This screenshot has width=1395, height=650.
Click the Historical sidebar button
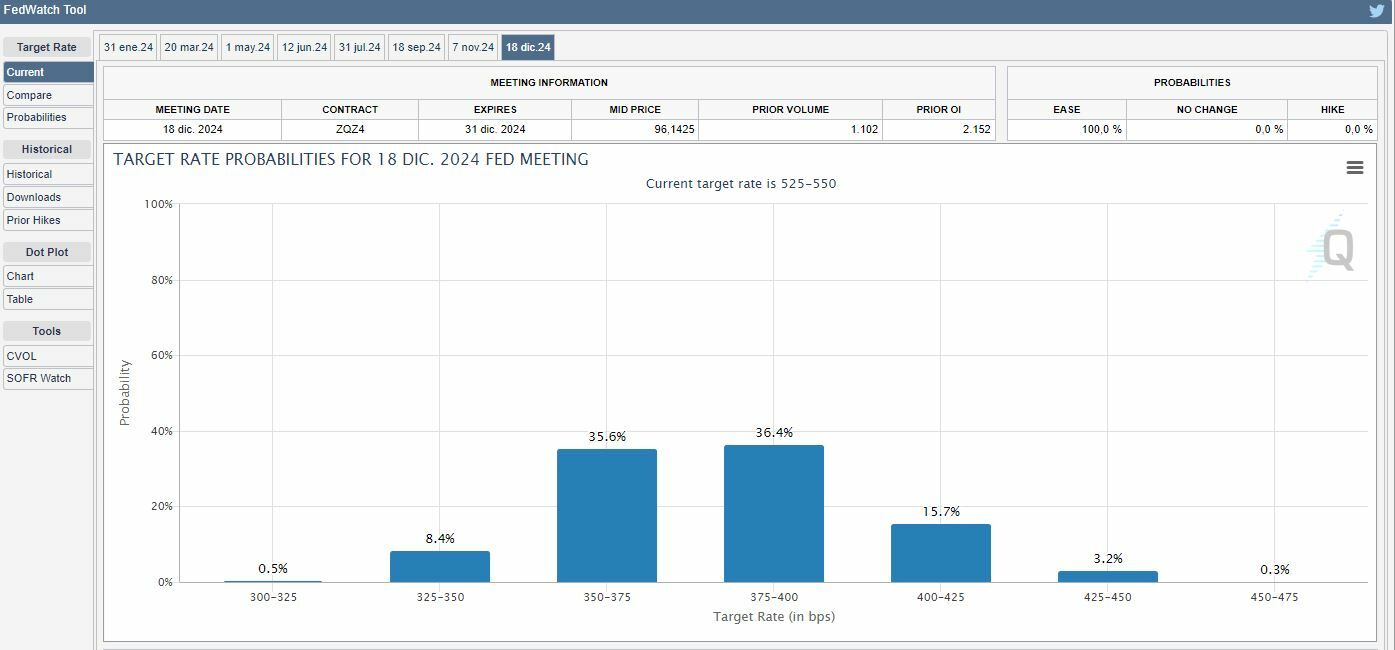point(48,174)
